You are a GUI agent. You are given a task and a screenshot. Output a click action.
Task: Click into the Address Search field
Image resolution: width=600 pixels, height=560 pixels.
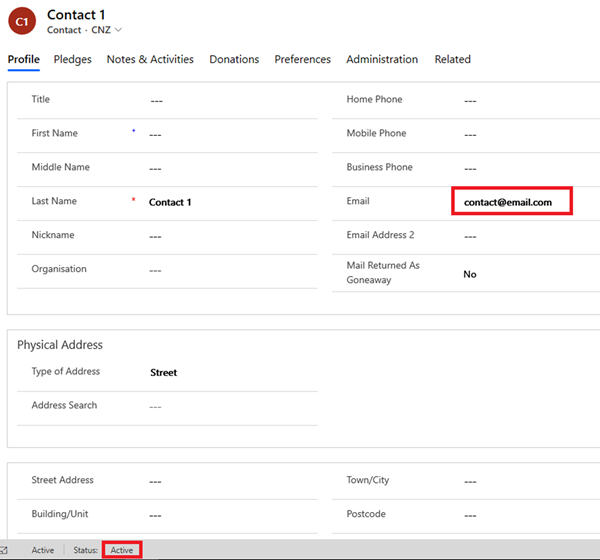pyautogui.click(x=230, y=406)
